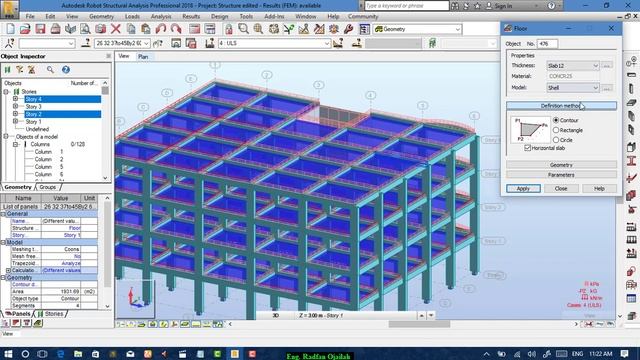Undo last action with the red arrow
Viewport: 640px width, 360px height.
click(x=161, y=29)
